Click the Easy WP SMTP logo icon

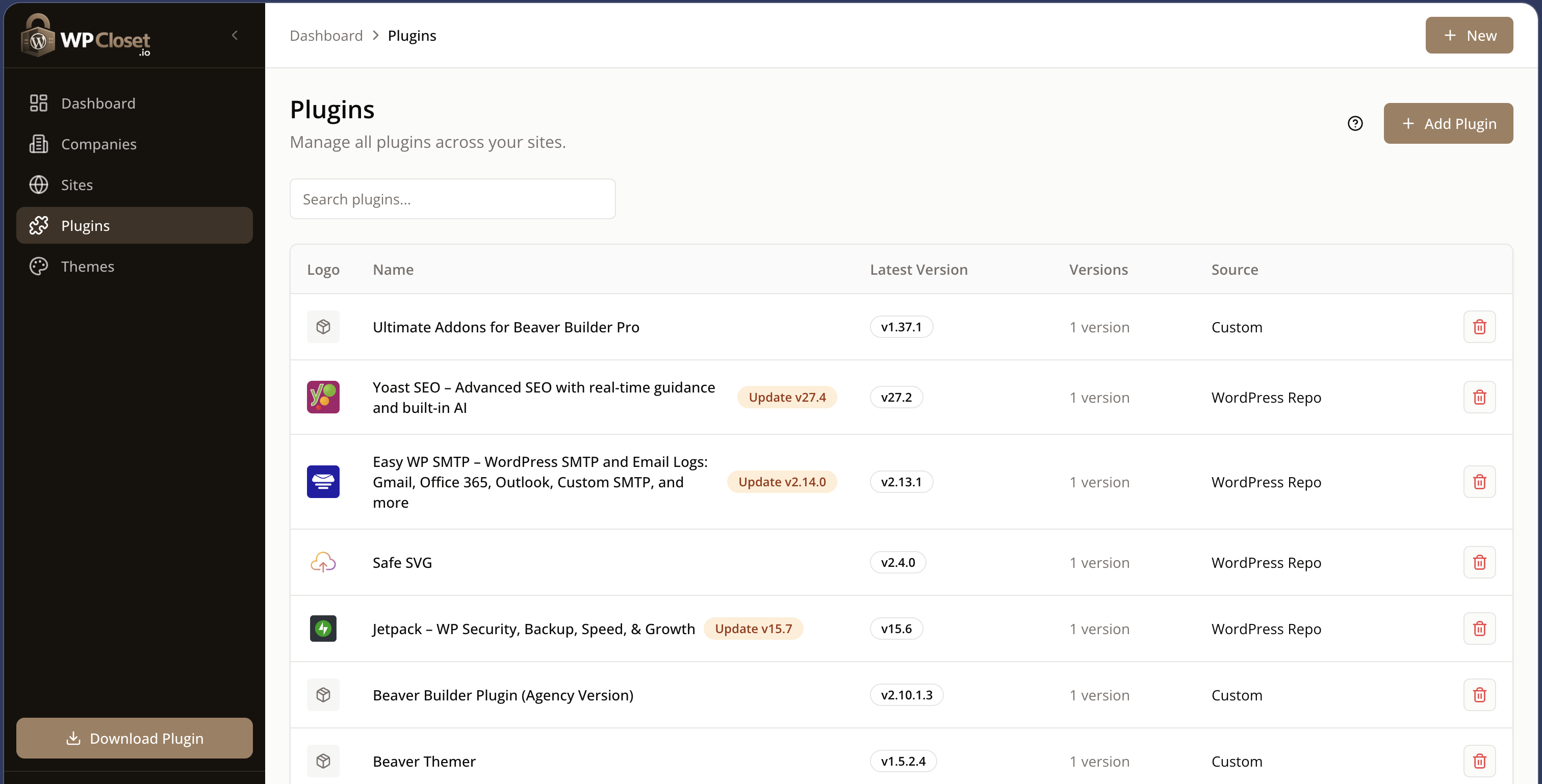(x=323, y=482)
